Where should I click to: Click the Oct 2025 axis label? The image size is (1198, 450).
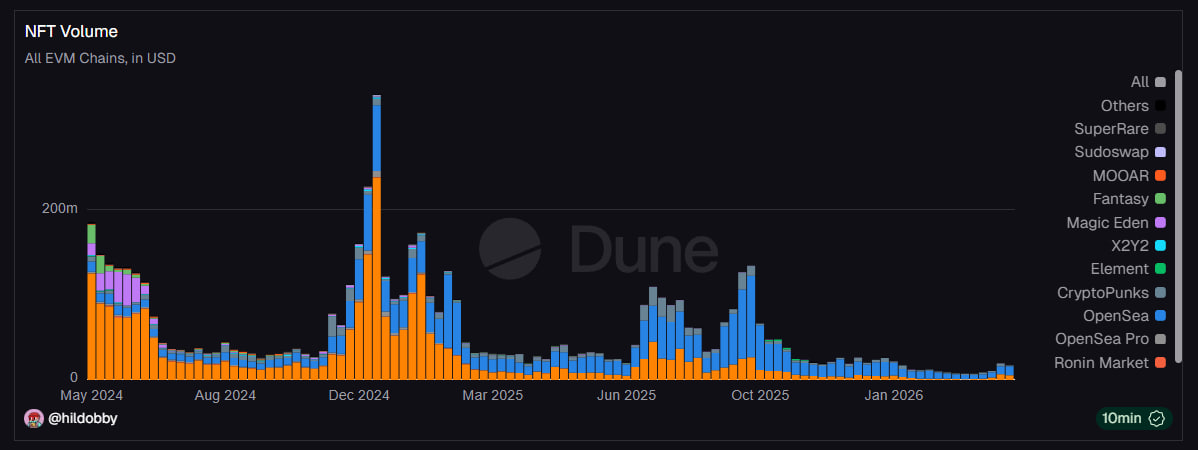tap(760, 395)
